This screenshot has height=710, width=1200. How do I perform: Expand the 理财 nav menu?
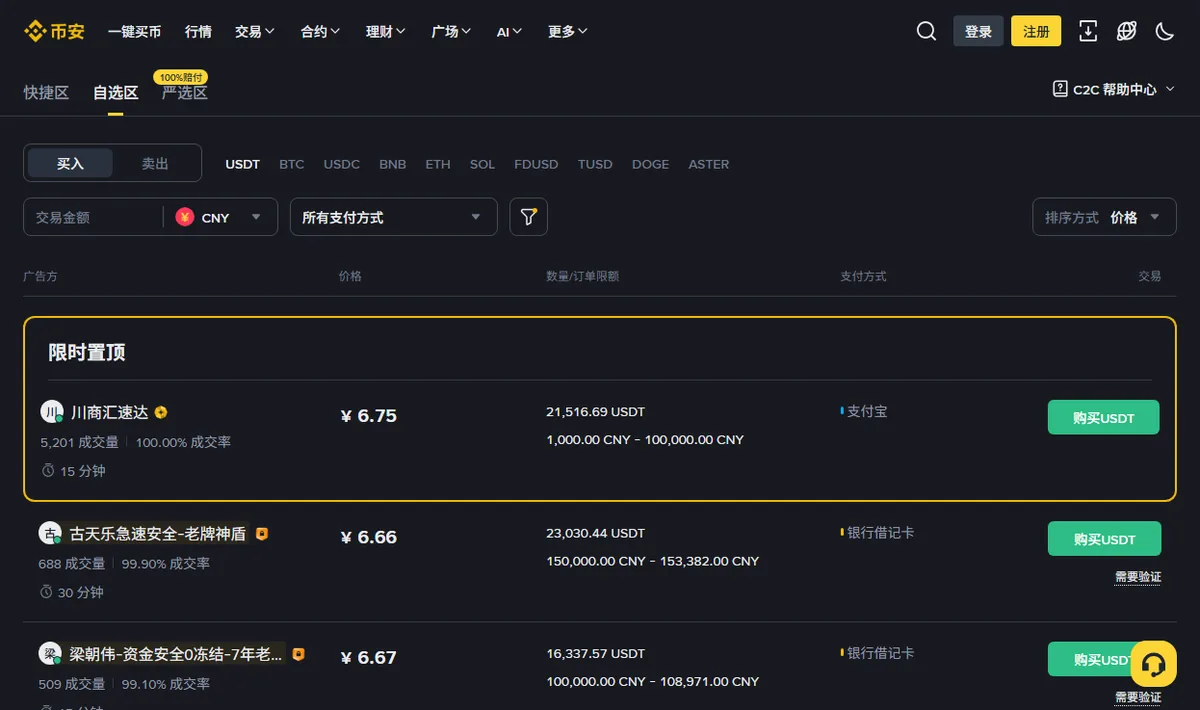[386, 32]
